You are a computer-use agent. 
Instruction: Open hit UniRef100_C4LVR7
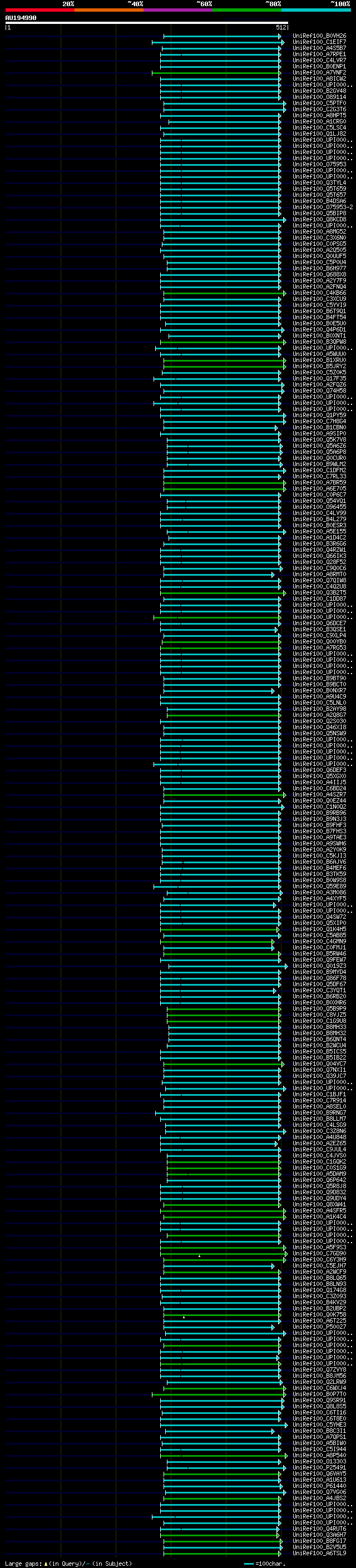tap(319, 60)
